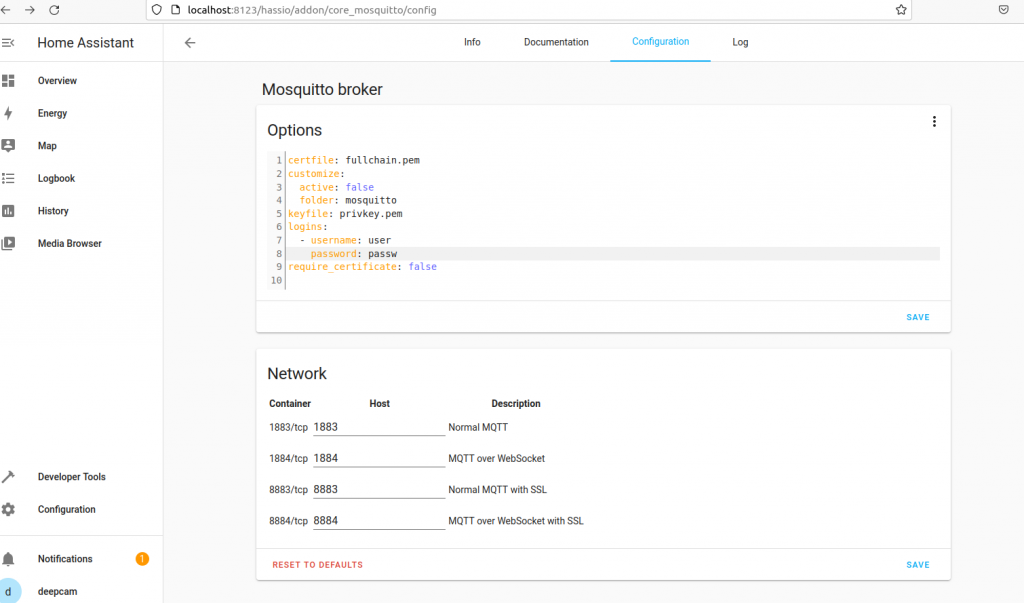
Task: Click the notification count badge
Action: [142, 559]
